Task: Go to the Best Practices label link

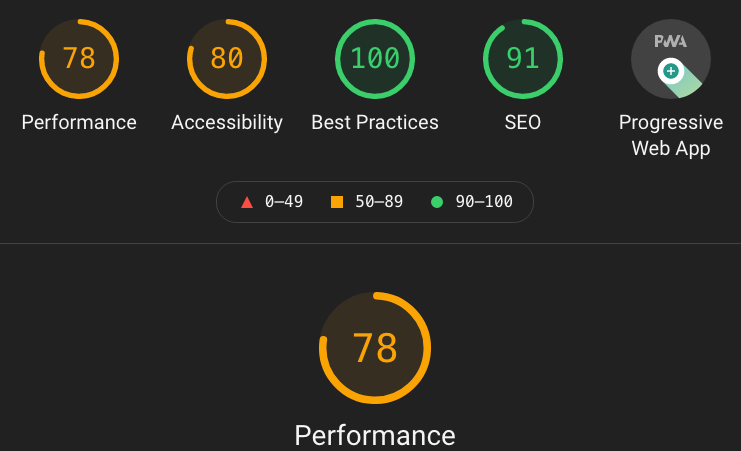Action: [375, 123]
